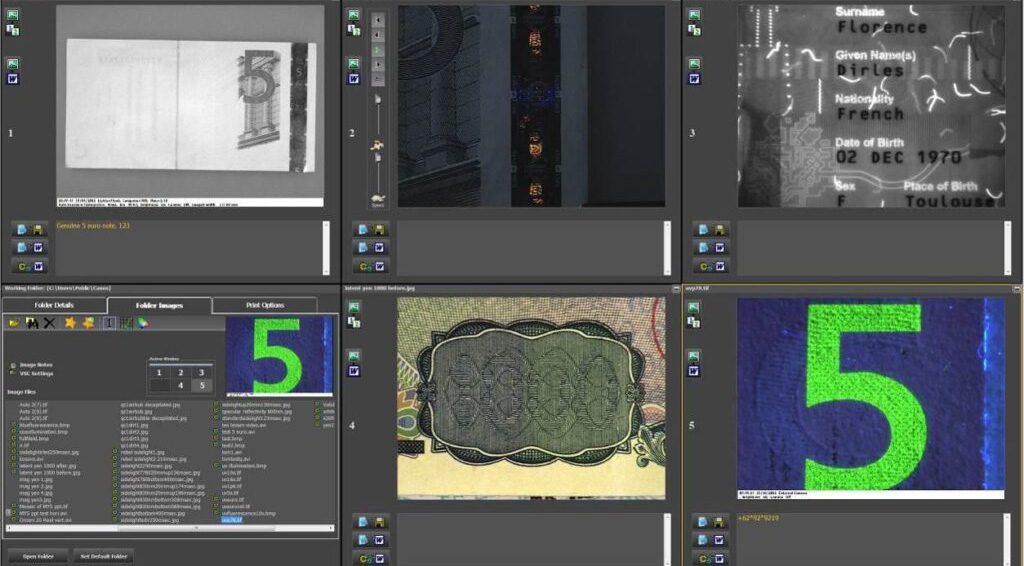Screen dimensions: 1024x566
Task: Click the Set Default Folder button
Action: click(x=104, y=556)
